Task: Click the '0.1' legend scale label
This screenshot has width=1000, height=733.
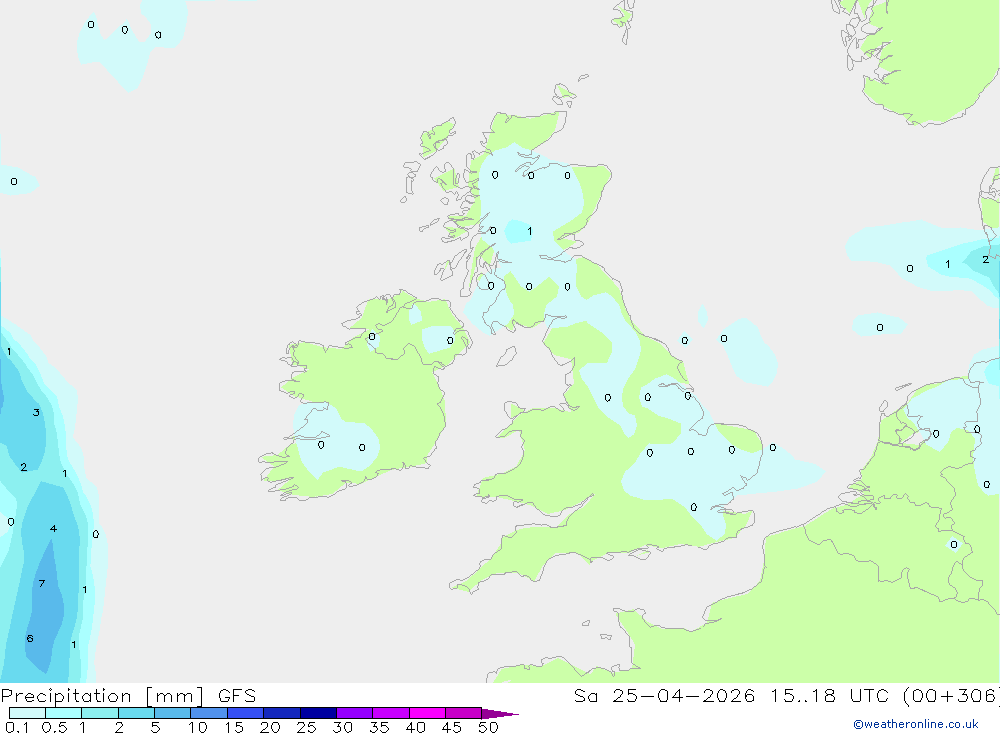Action: pyautogui.click(x=17, y=727)
